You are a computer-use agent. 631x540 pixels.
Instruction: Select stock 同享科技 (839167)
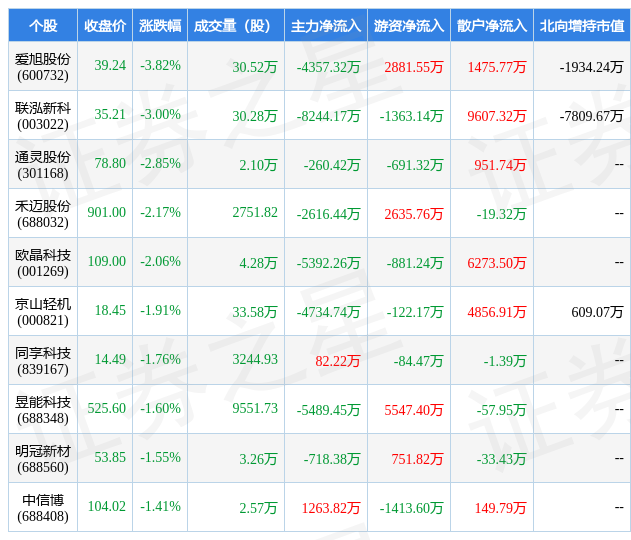(43, 361)
